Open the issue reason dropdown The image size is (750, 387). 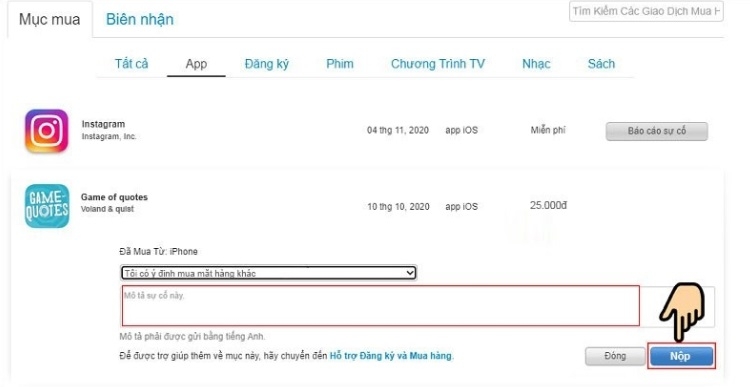[268, 273]
